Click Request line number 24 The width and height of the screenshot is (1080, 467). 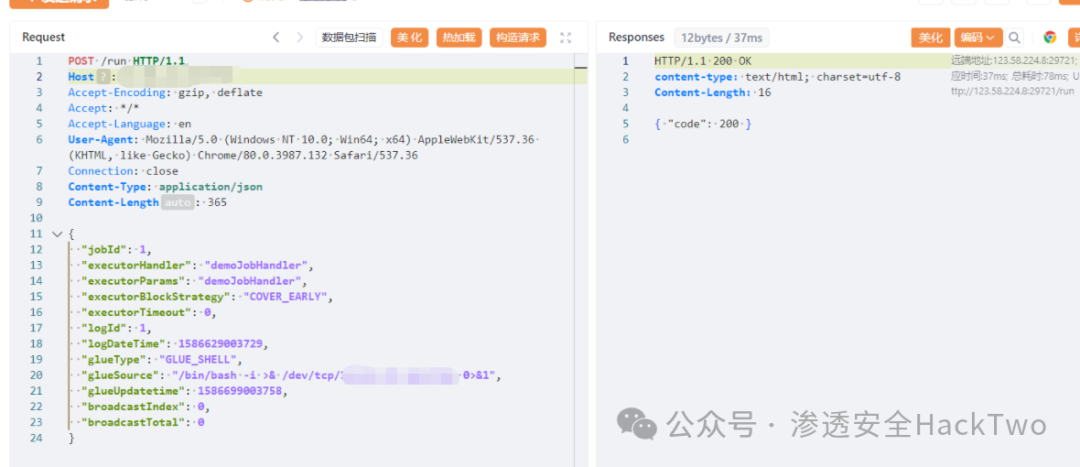(x=36, y=438)
